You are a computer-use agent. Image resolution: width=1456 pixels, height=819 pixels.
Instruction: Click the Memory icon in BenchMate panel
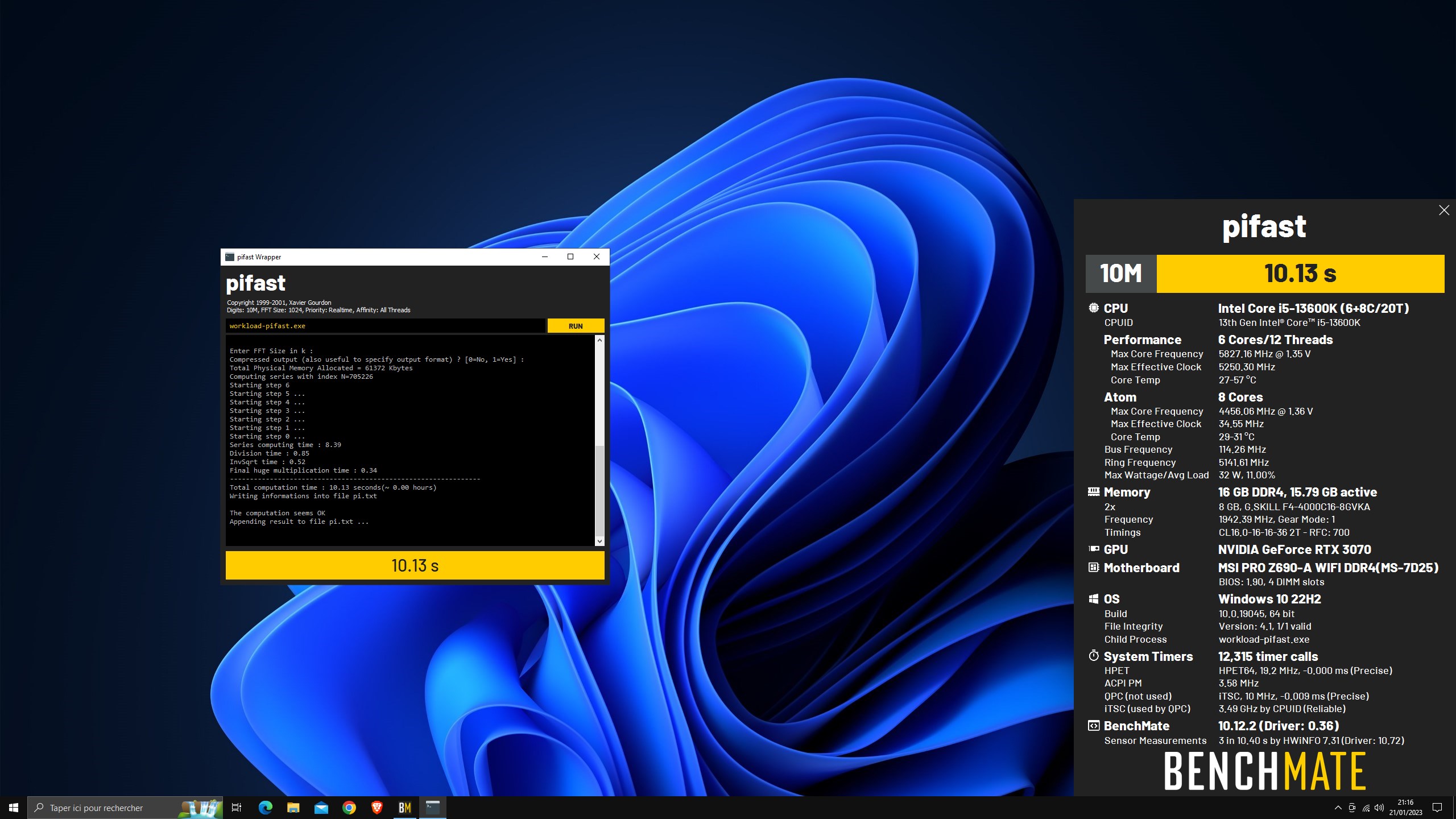(x=1093, y=491)
